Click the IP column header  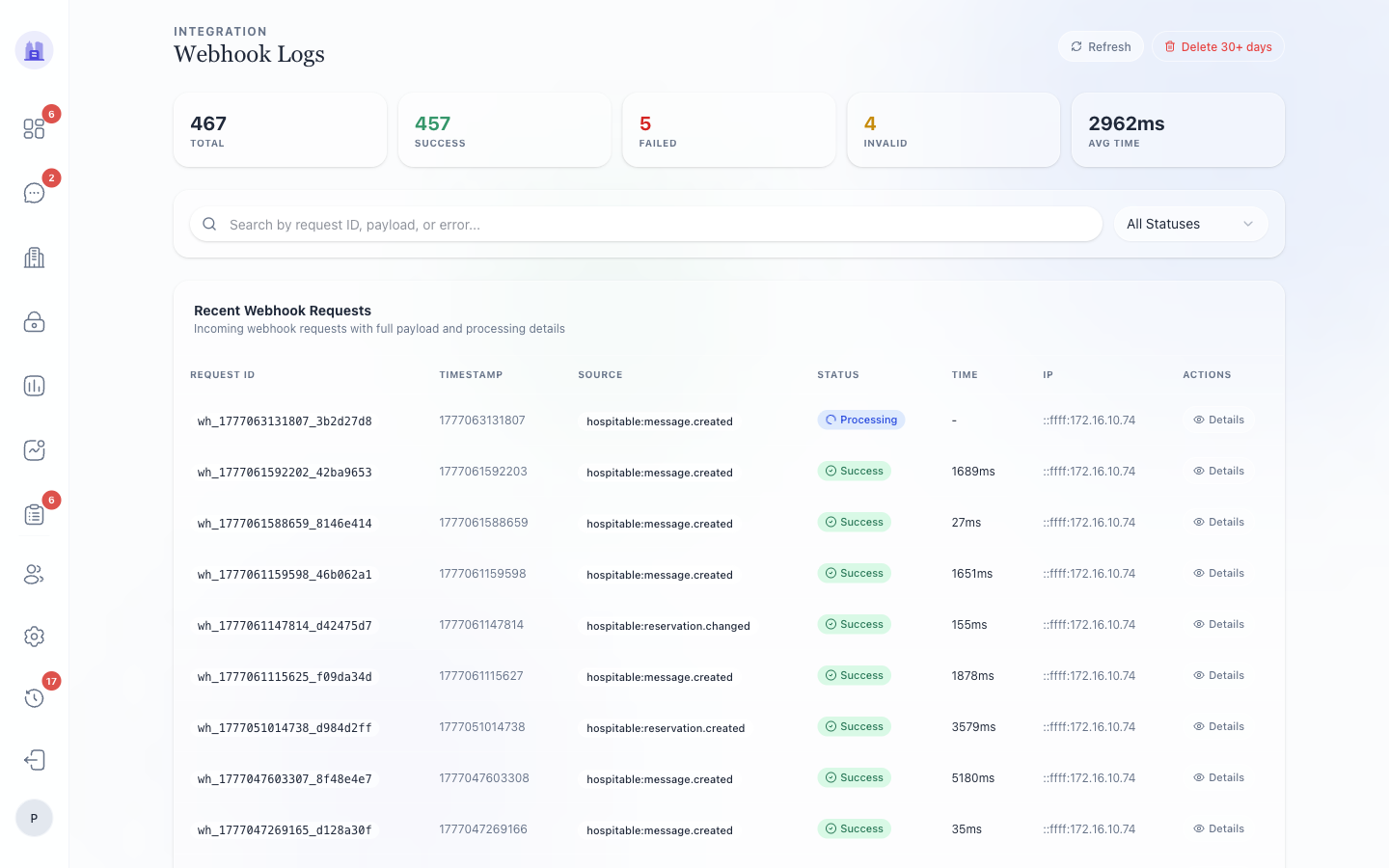point(1048,374)
